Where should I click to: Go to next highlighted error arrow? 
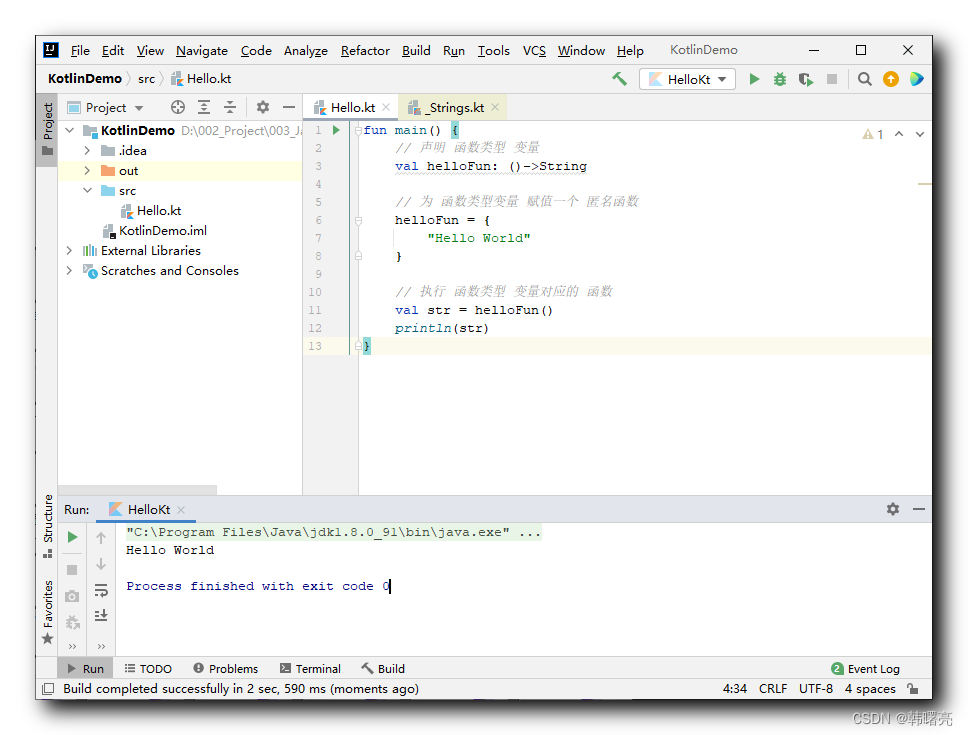[920, 134]
